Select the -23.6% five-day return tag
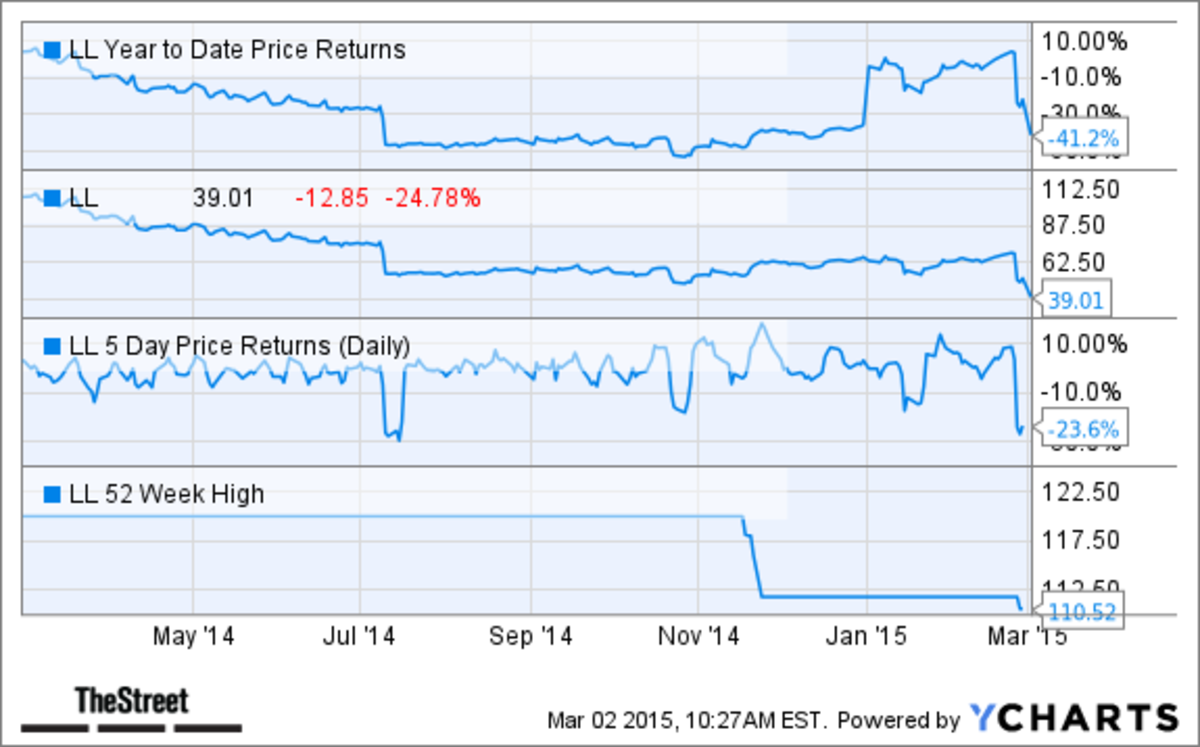The width and height of the screenshot is (1200, 747). click(1084, 430)
